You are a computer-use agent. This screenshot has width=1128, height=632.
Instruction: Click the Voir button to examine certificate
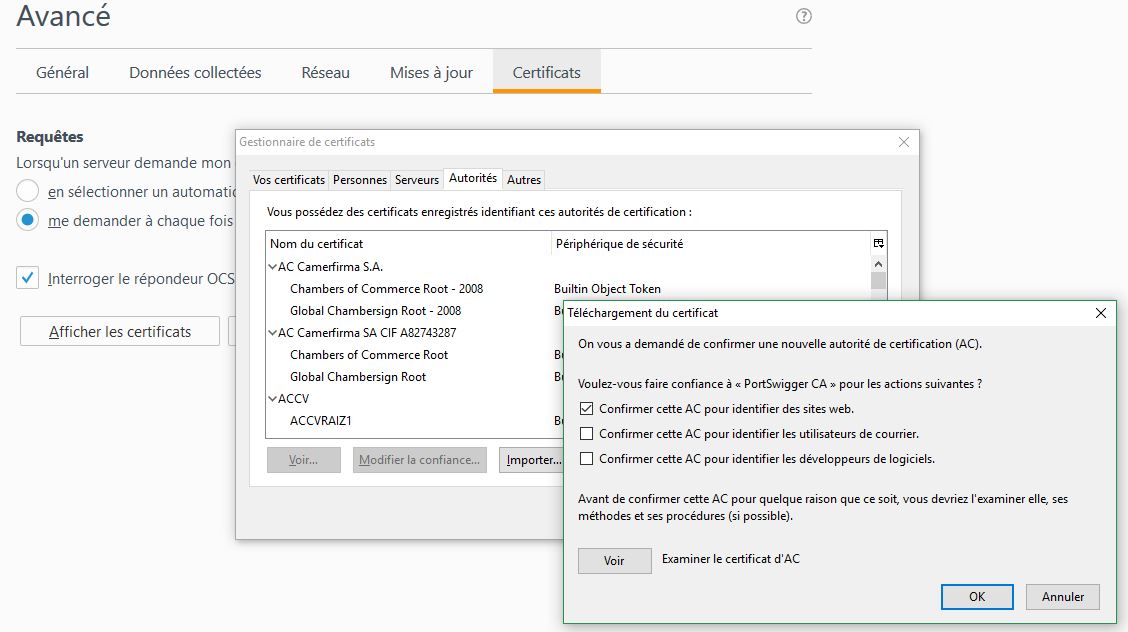coord(614,561)
